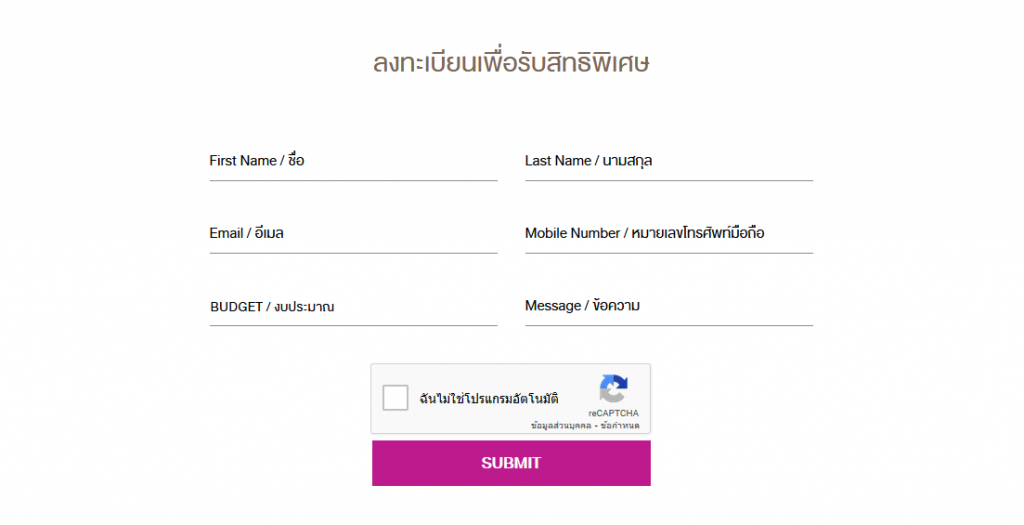Open the 'ข้อมูลส่วนบุคคล' privacy link
Viewport: 1024px width, 525px height.
pyautogui.click(x=561, y=426)
